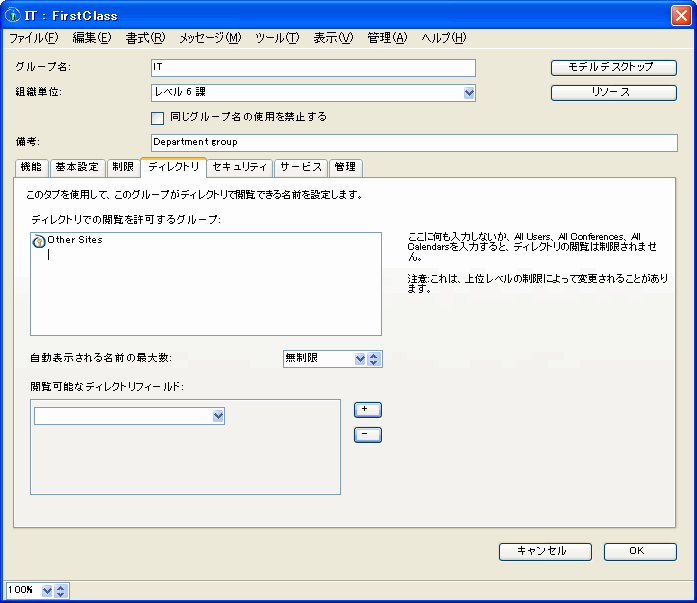Screen dimensions: 697x603
Task: Select the Other Sites group icon
Action: click(x=39, y=241)
